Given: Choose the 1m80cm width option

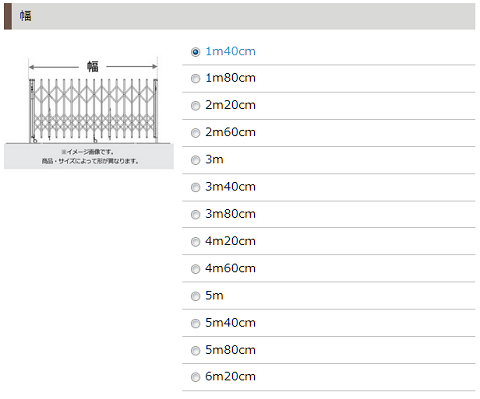Looking at the screenshot, I should (x=195, y=79).
